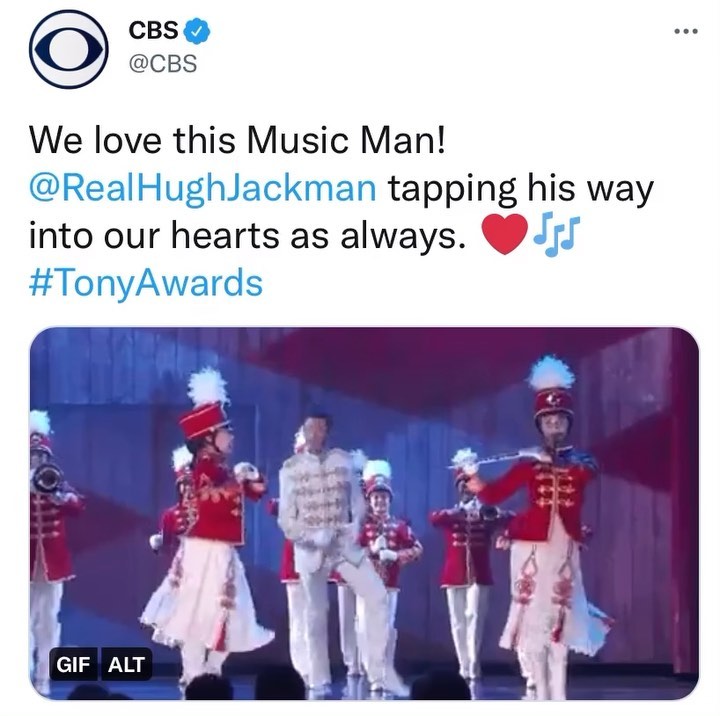
Task: Open the CBS eye logo profile picture
Action: pos(68,49)
